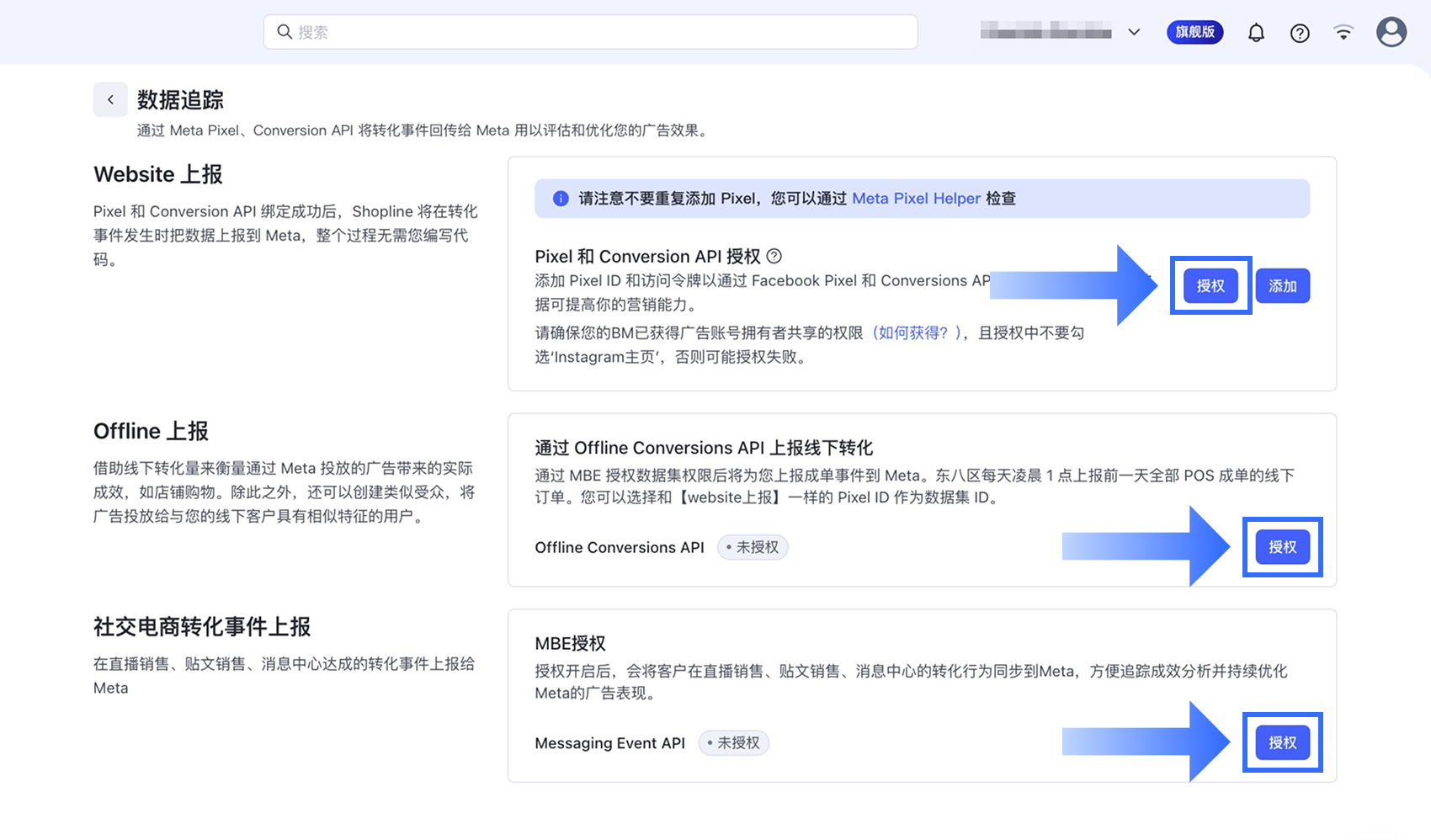Click the wifi status icon
The height and width of the screenshot is (840, 1431).
coord(1343,32)
